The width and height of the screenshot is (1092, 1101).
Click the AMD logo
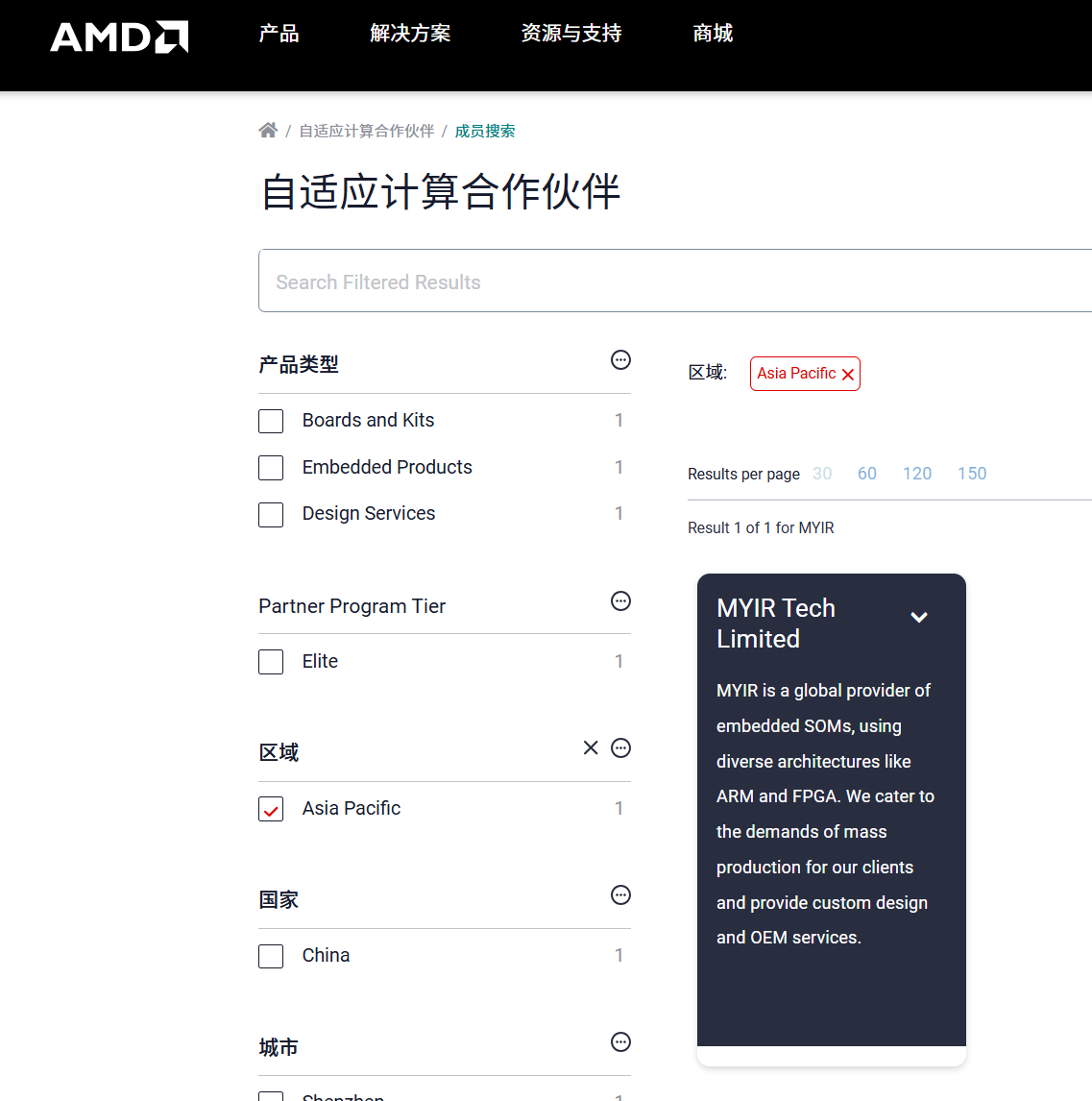119,37
